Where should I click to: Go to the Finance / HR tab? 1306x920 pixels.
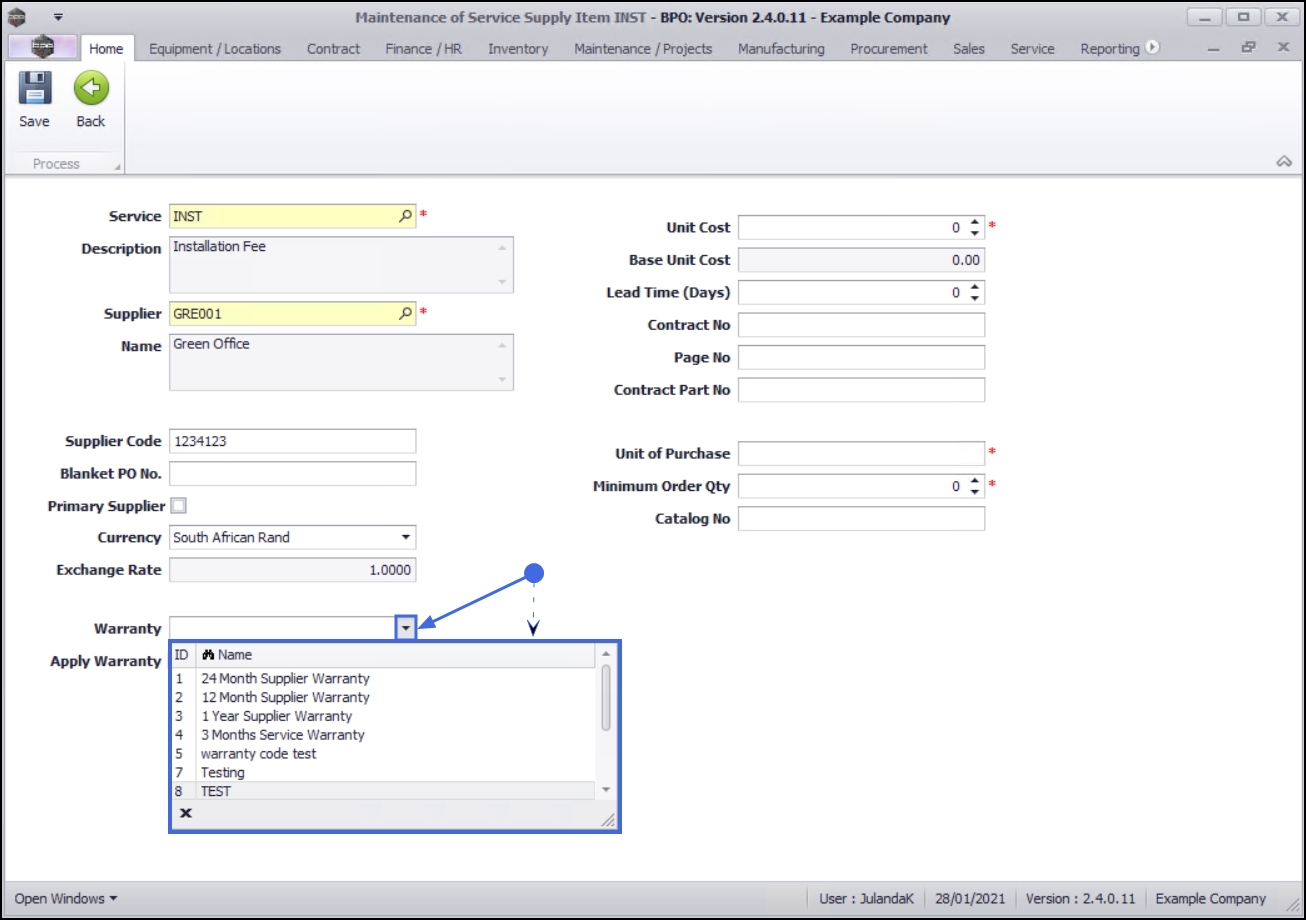424,48
